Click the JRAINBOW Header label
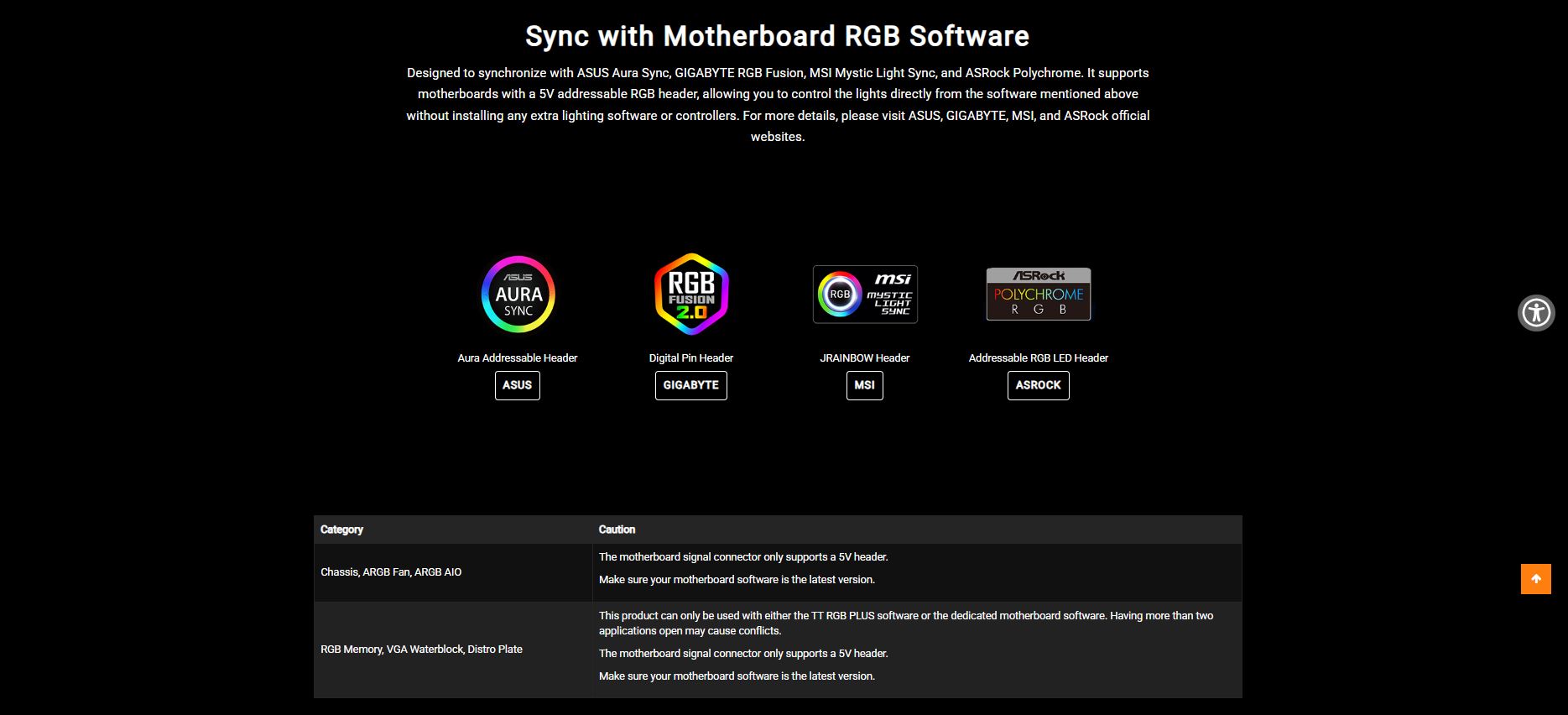This screenshot has height=715, width=1568. pyautogui.click(x=865, y=357)
